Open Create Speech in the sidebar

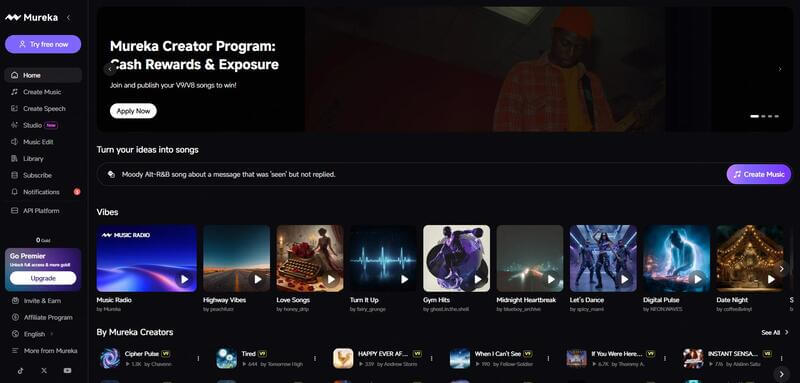pos(43,109)
